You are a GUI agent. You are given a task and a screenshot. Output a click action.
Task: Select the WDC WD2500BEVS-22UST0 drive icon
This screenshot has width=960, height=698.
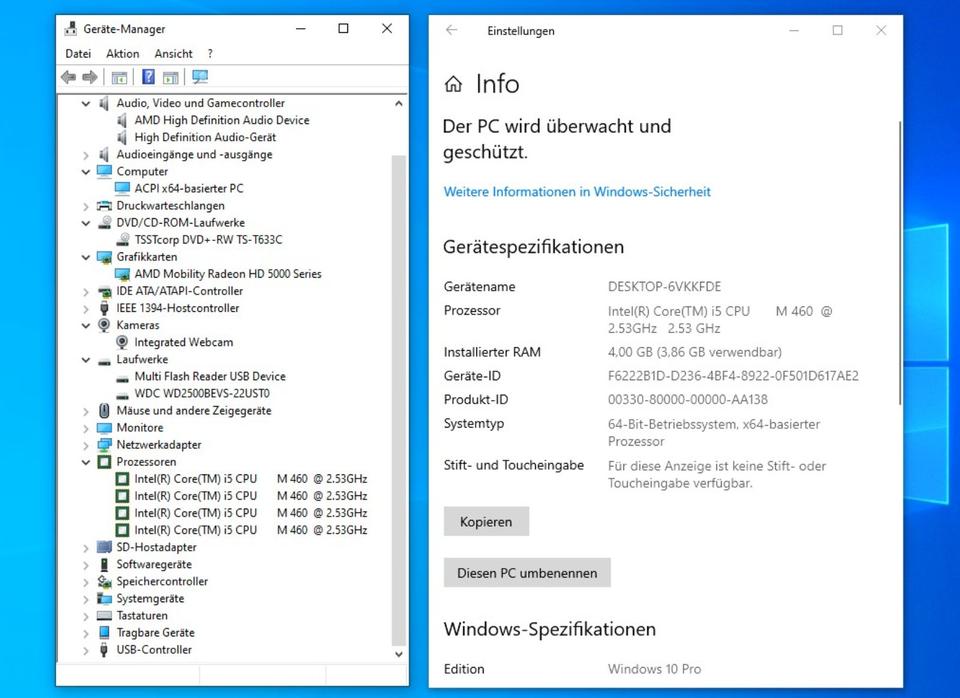[x=122, y=394]
